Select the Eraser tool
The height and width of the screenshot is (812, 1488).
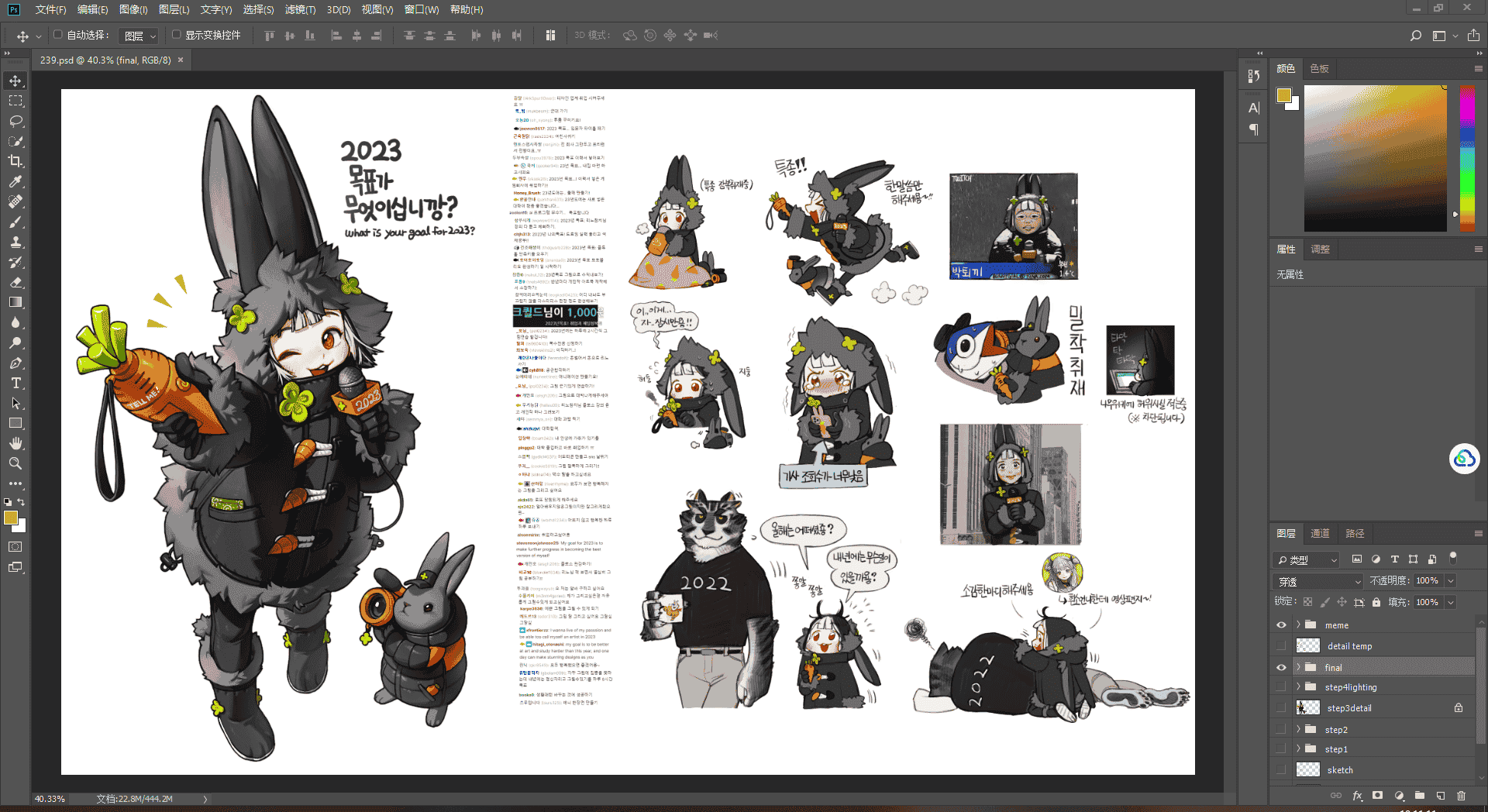tap(15, 283)
